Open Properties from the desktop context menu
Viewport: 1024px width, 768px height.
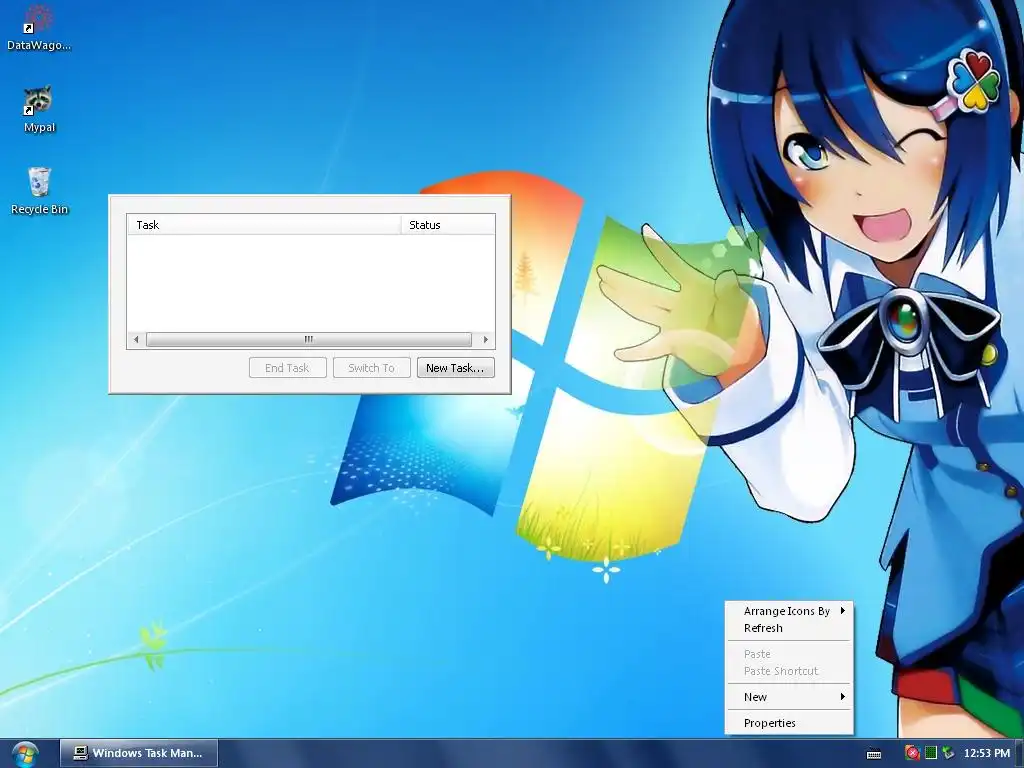point(789,723)
